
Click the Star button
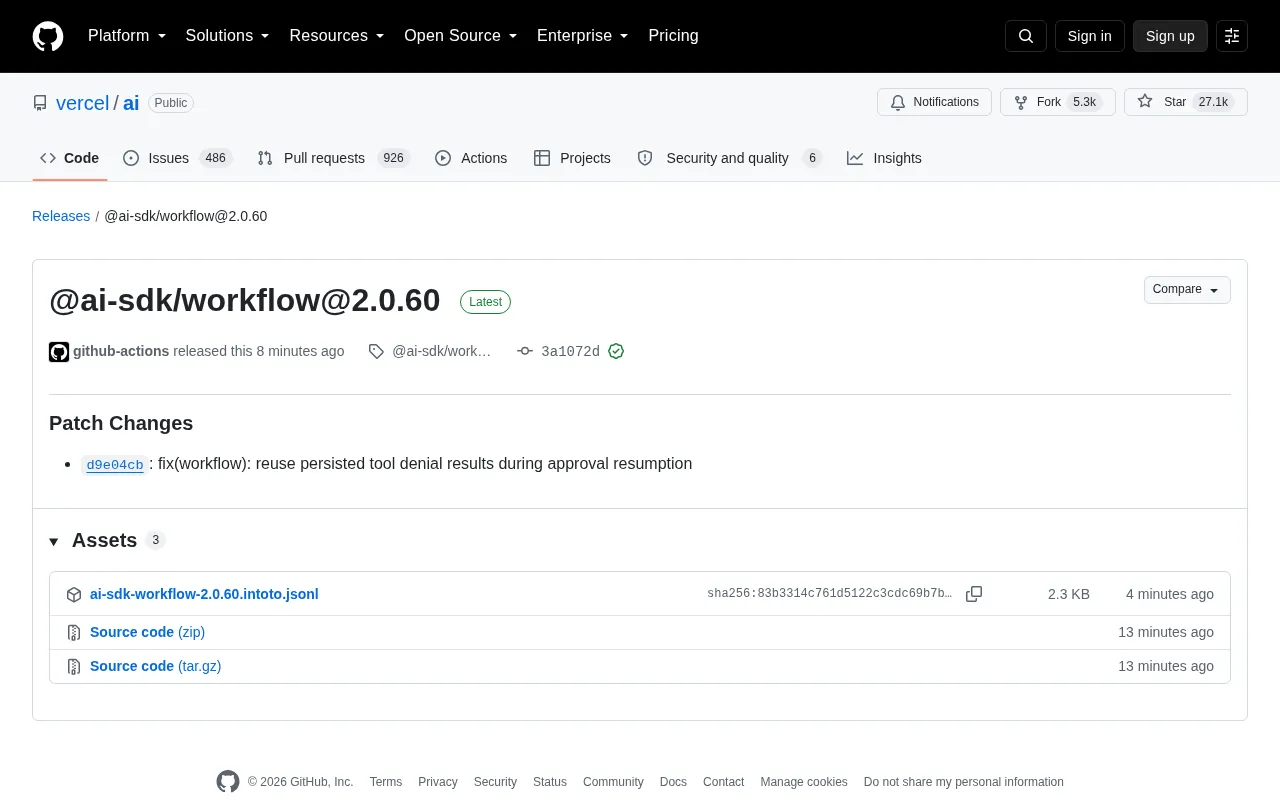[1186, 102]
